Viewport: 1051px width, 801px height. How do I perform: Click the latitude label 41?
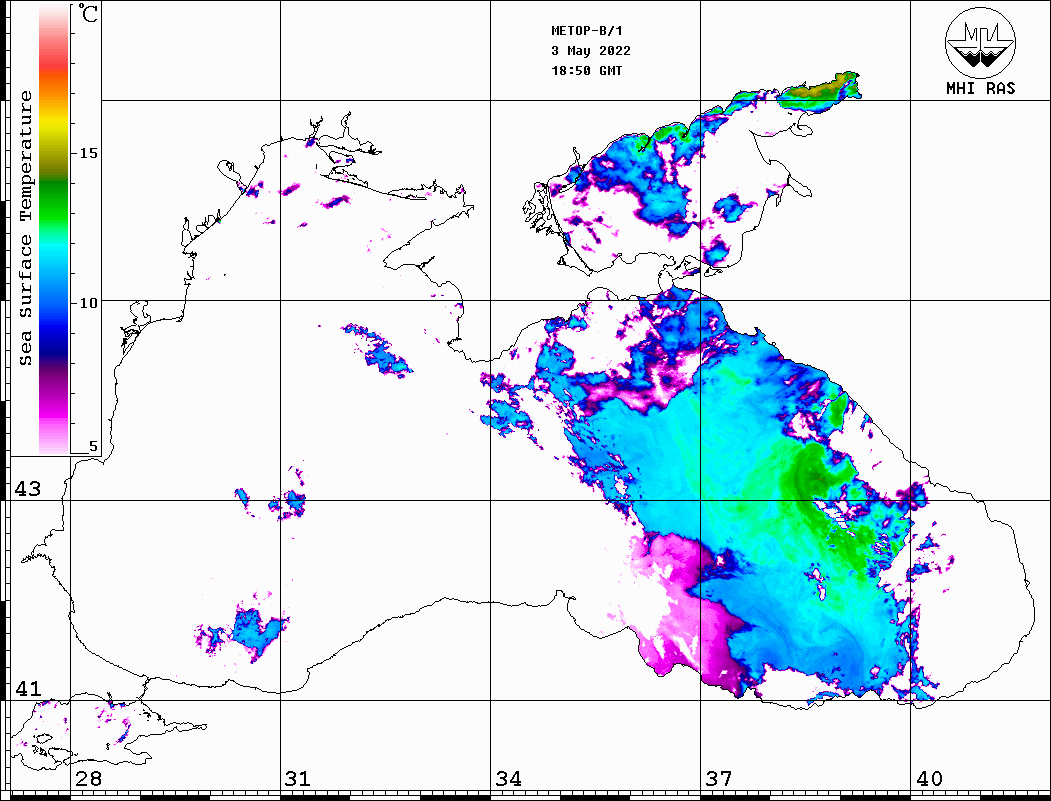pyautogui.click(x=28, y=688)
